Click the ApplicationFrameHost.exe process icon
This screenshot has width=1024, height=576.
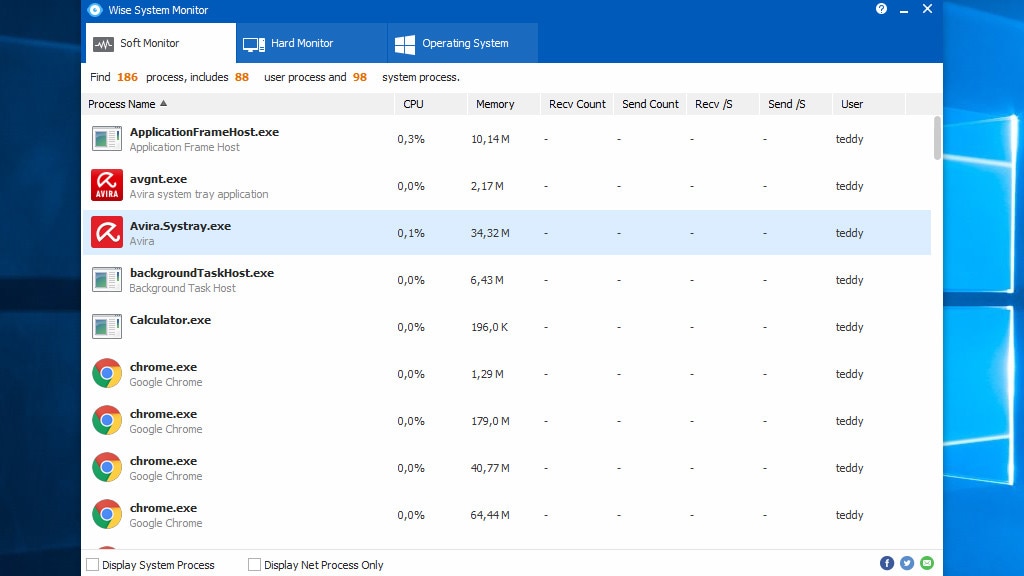tap(106, 138)
